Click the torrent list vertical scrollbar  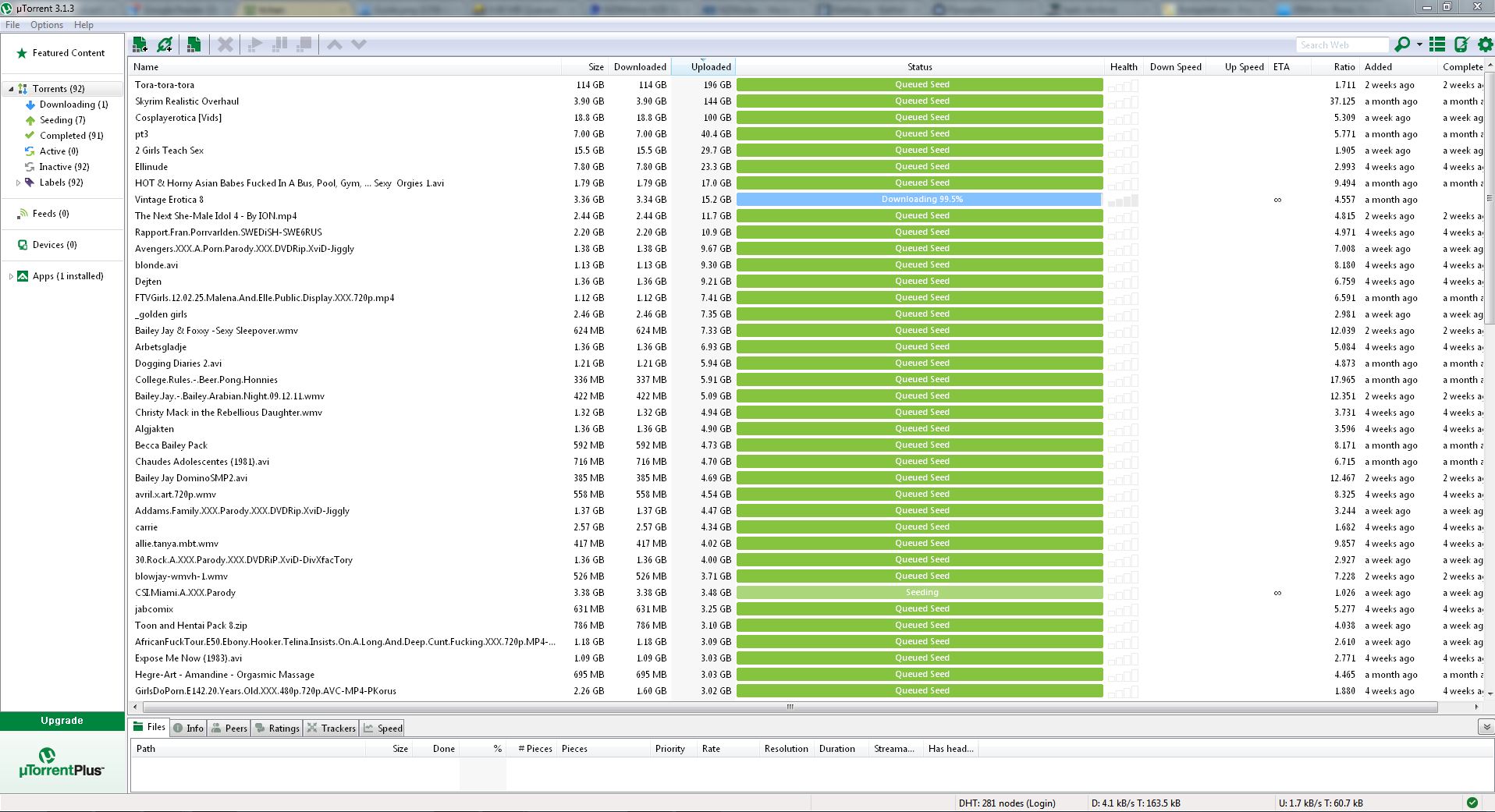(1490, 200)
